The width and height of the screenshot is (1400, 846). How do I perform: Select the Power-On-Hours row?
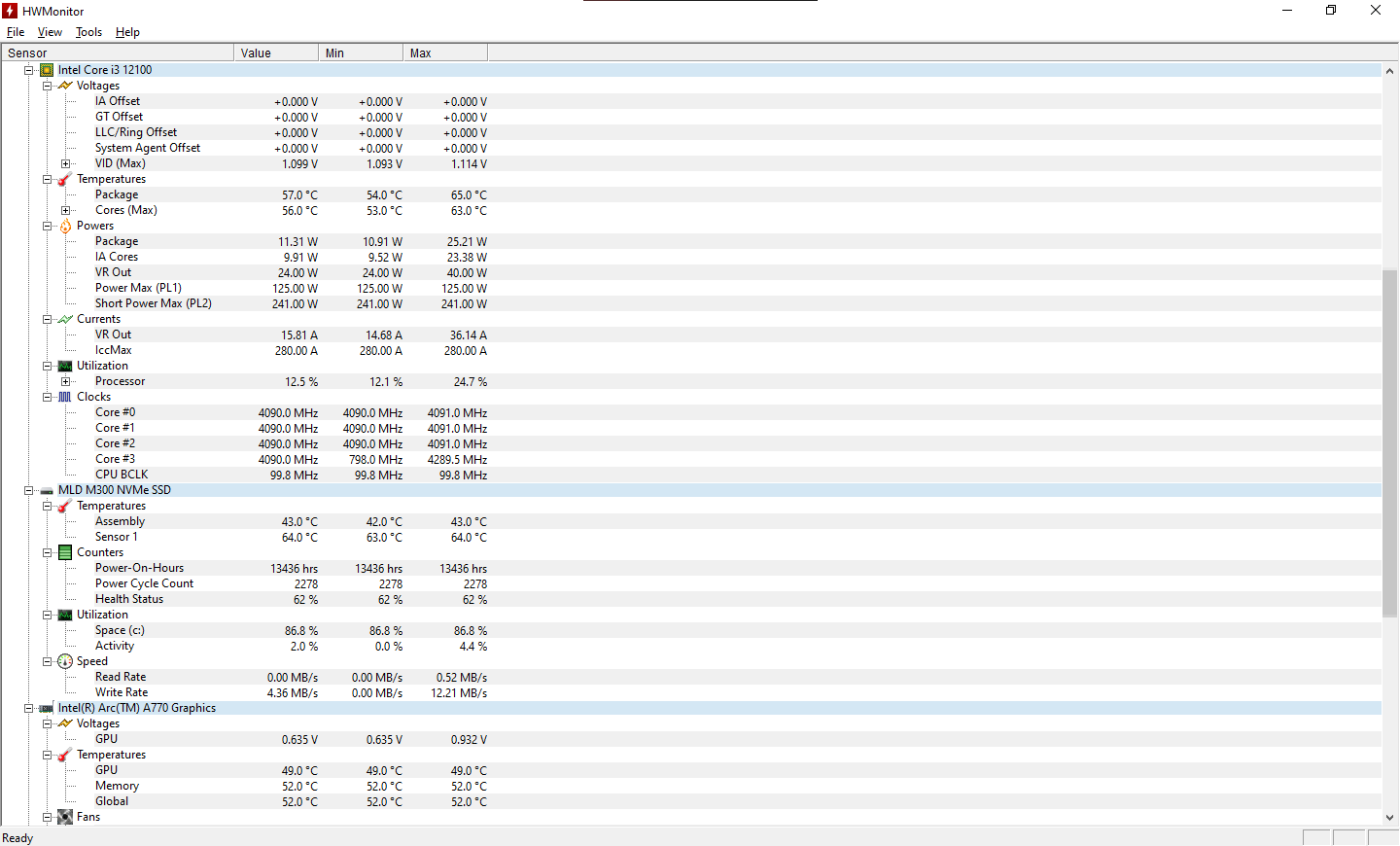pos(691,568)
